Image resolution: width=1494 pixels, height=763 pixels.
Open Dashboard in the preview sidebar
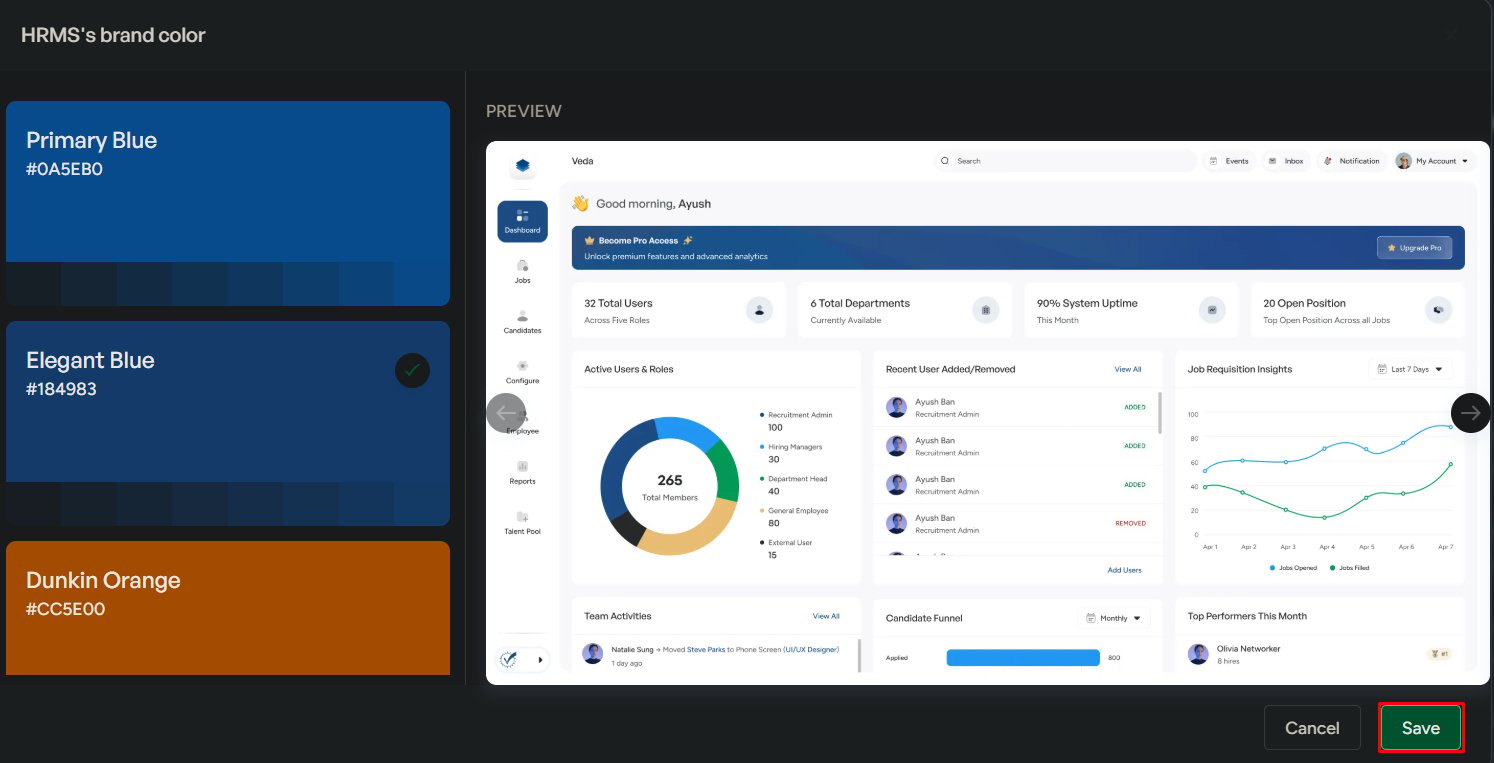[x=522, y=221]
